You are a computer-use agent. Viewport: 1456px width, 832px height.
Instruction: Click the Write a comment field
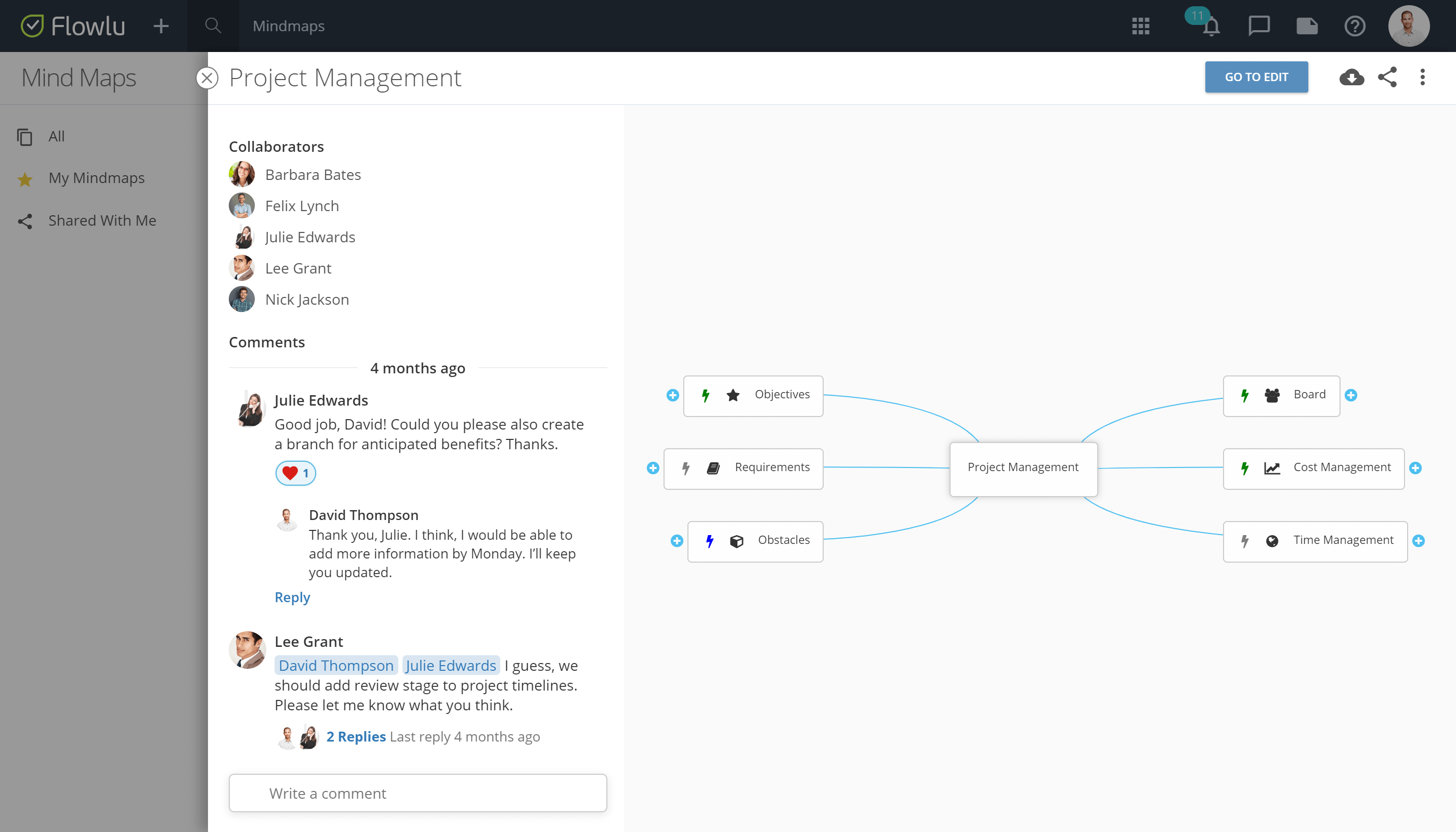[418, 793]
